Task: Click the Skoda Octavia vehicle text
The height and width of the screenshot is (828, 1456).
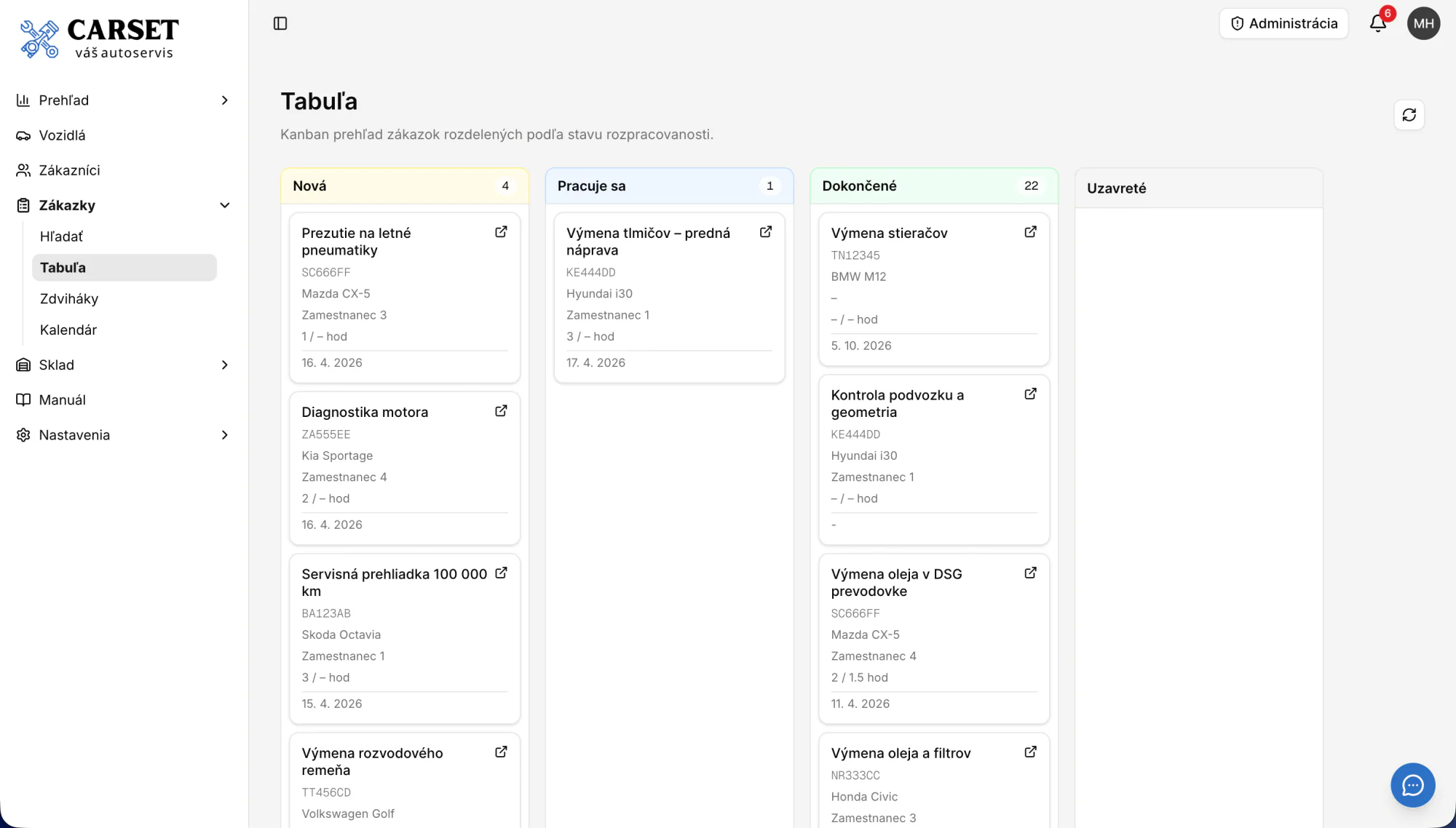Action: point(341,634)
